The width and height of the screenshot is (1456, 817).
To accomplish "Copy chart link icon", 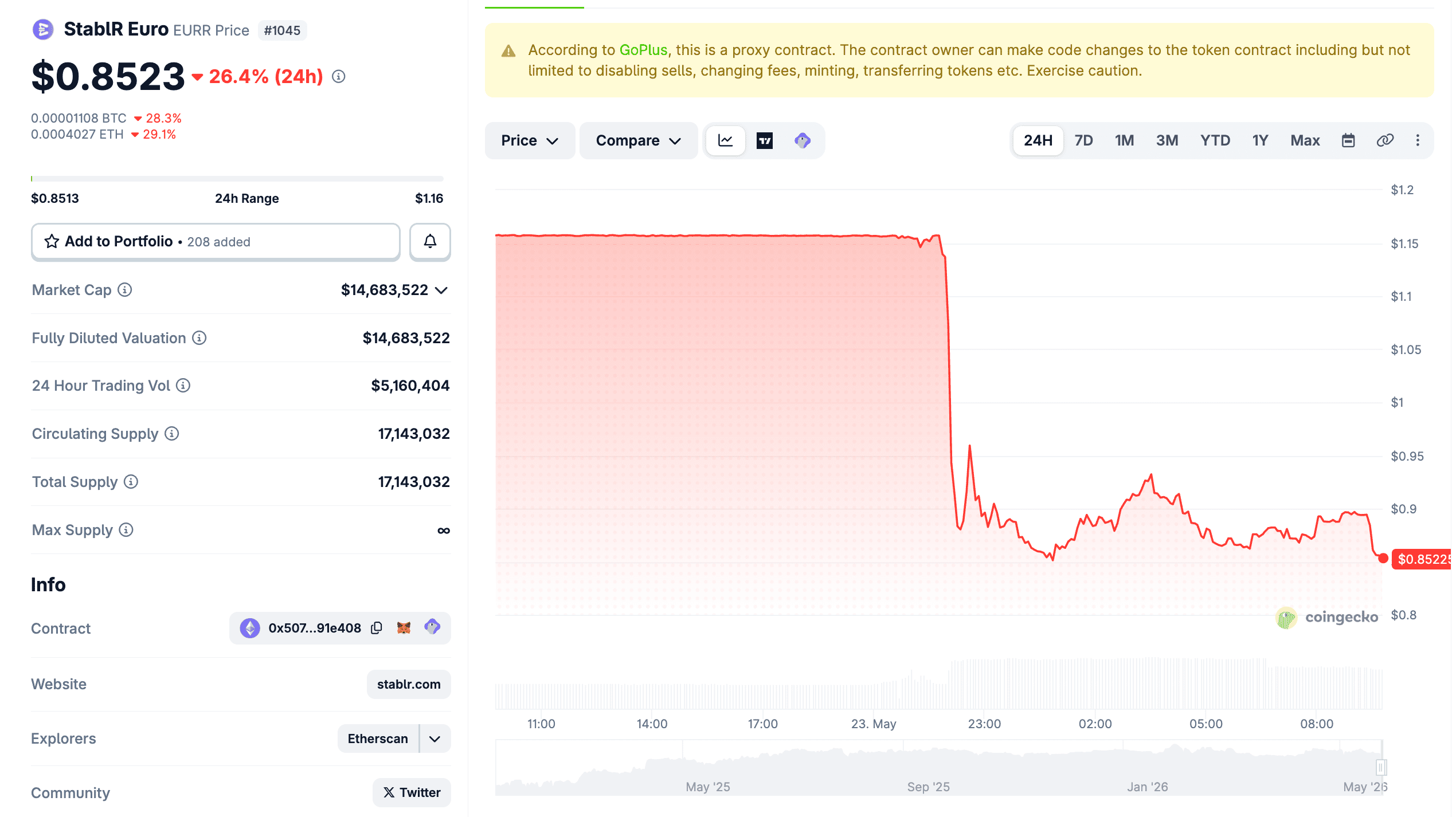I will tap(1385, 140).
